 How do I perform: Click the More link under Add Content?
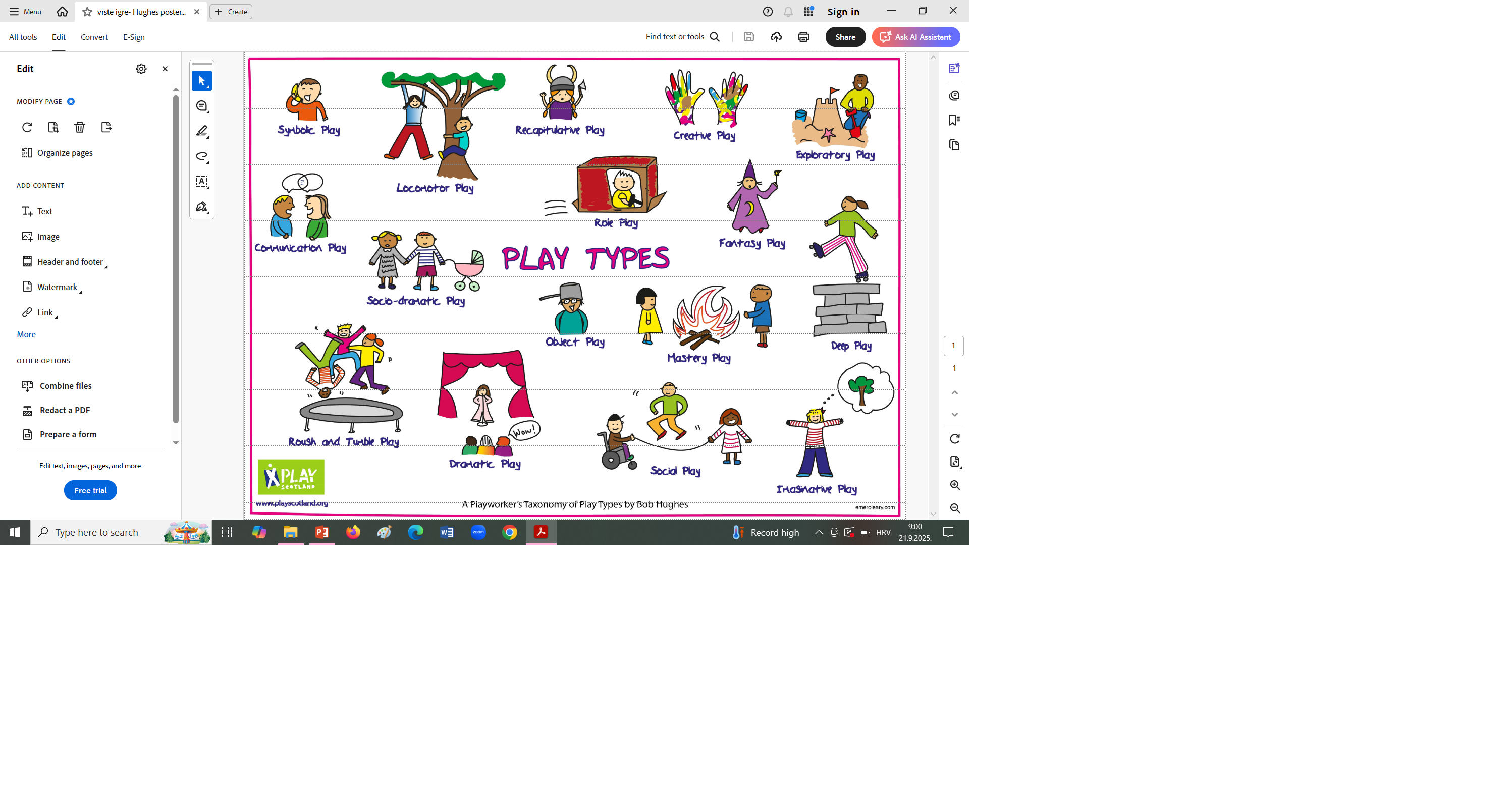click(x=26, y=334)
